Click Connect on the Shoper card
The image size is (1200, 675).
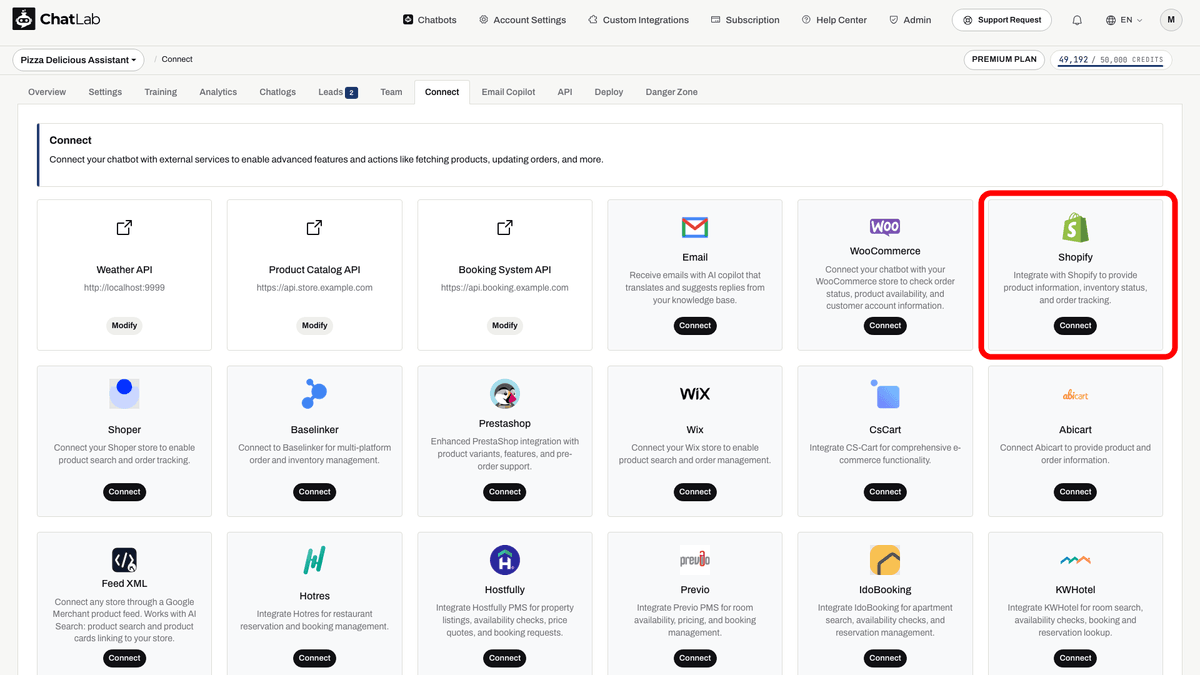pyautogui.click(x=124, y=491)
